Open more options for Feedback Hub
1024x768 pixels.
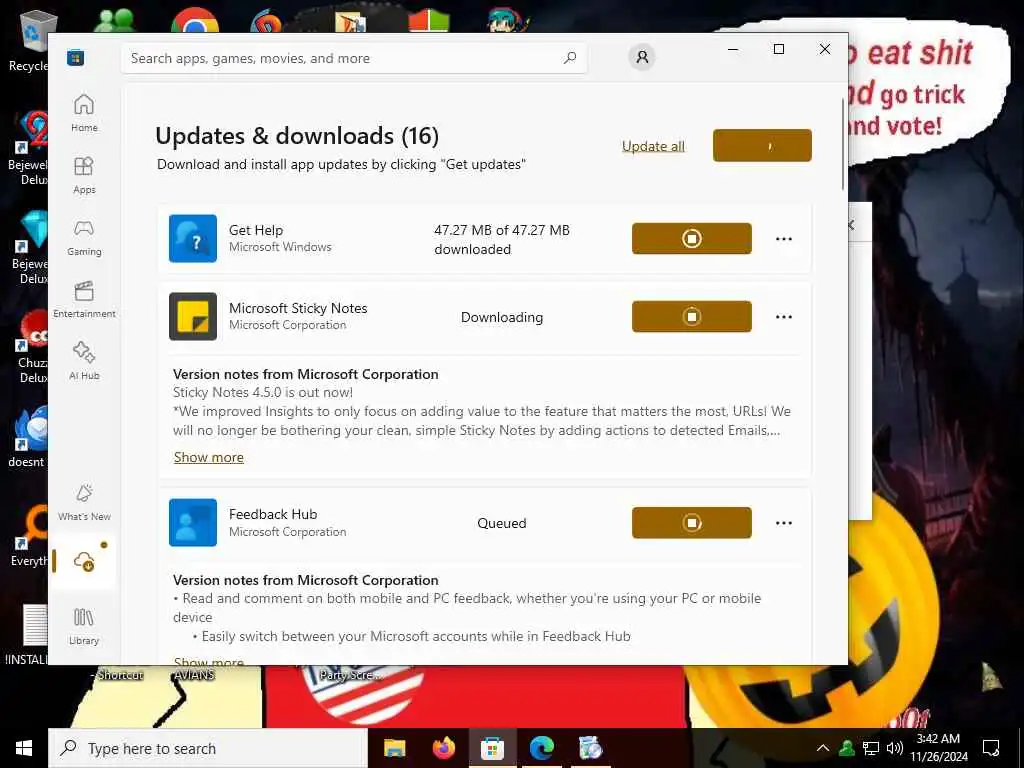click(784, 523)
